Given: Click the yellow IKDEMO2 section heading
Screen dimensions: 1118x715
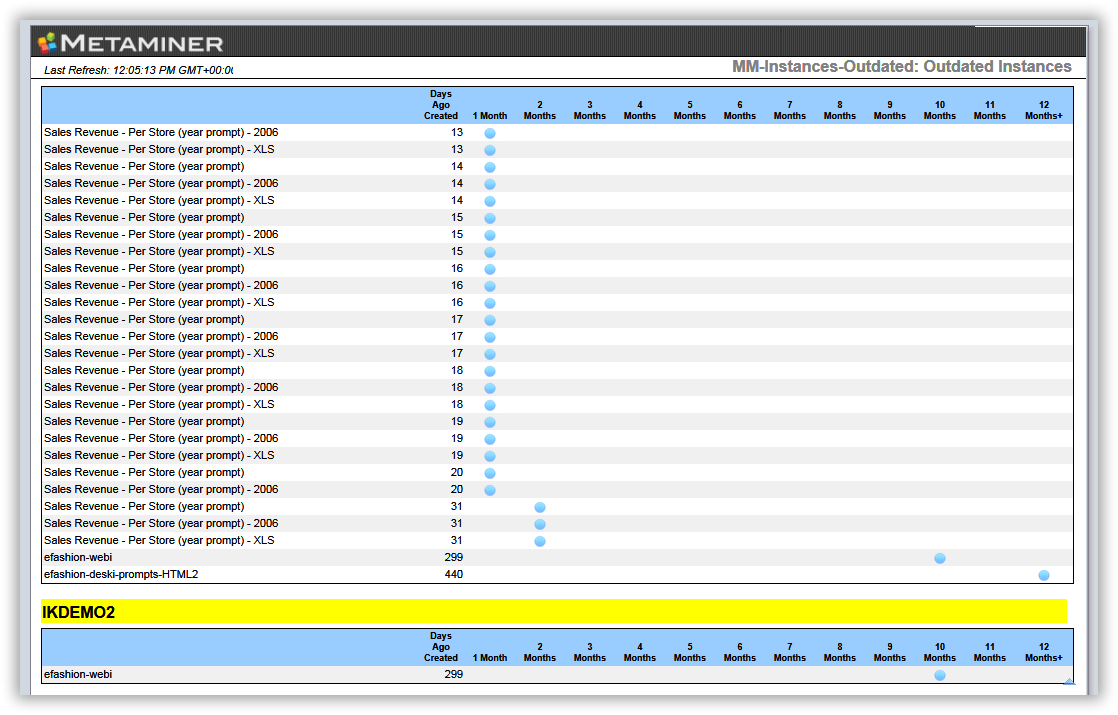Looking at the screenshot, I should point(554,612).
